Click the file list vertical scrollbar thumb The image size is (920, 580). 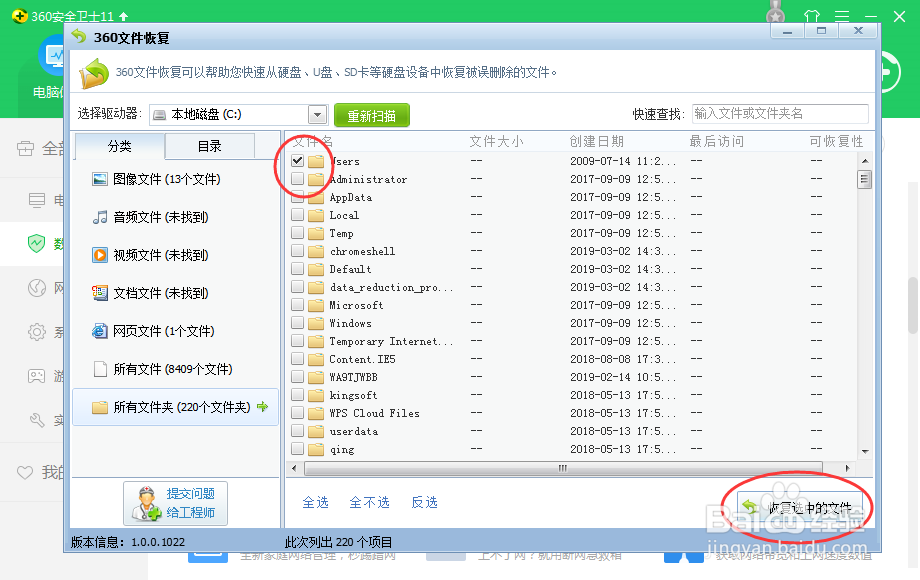click(864, 179)
